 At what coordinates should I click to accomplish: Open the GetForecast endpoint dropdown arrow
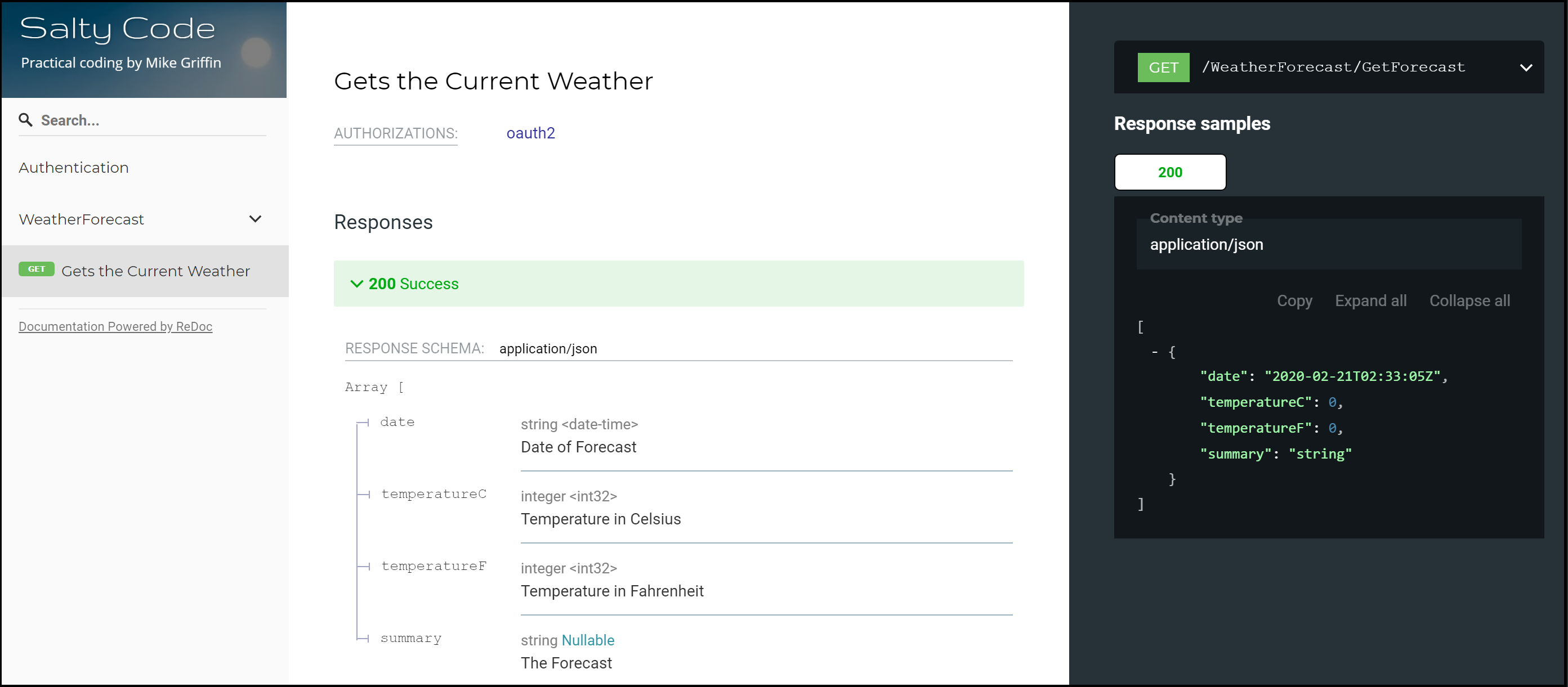tap(1525, 68)
